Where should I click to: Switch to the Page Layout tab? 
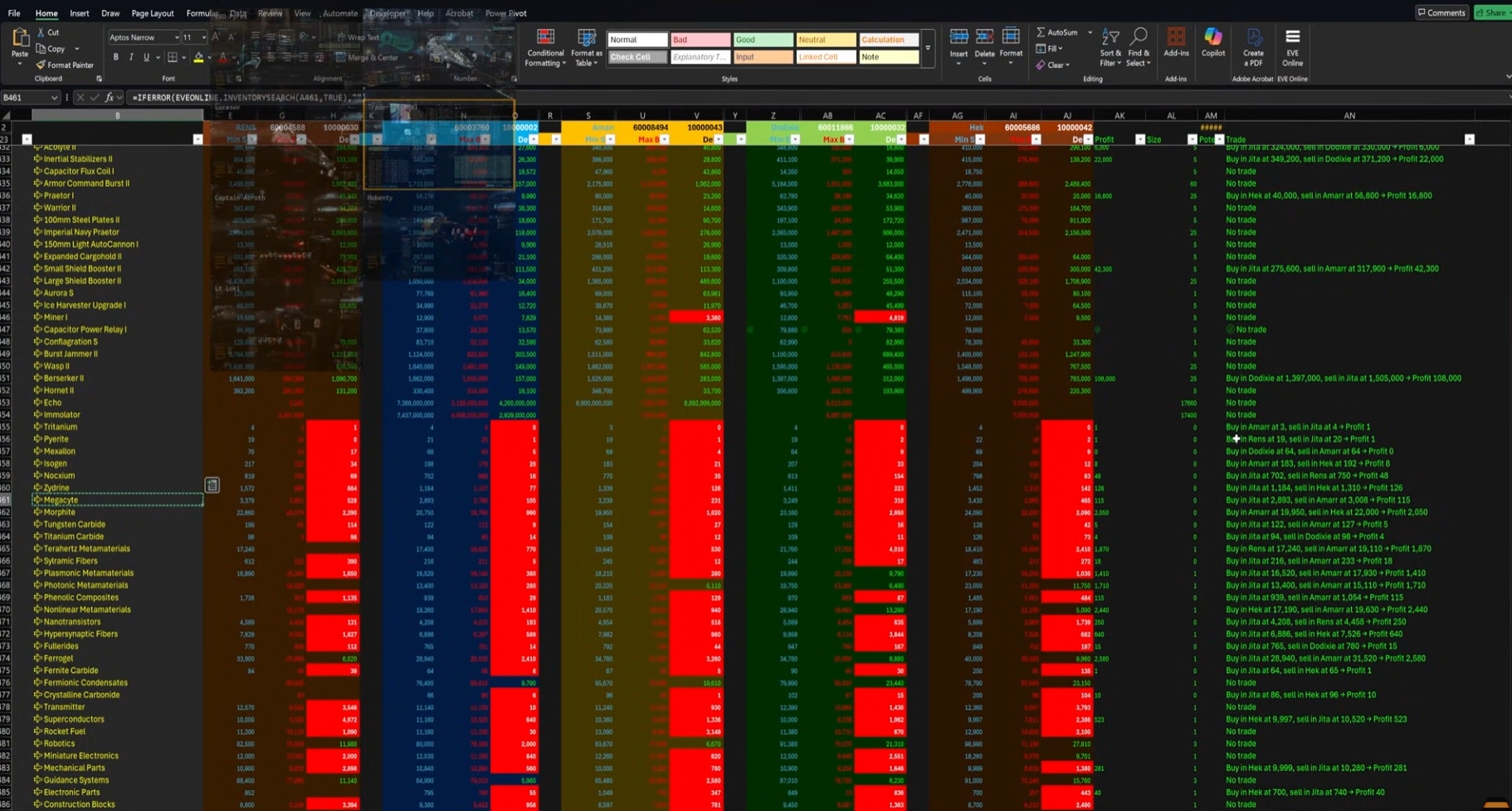point(153,13)
